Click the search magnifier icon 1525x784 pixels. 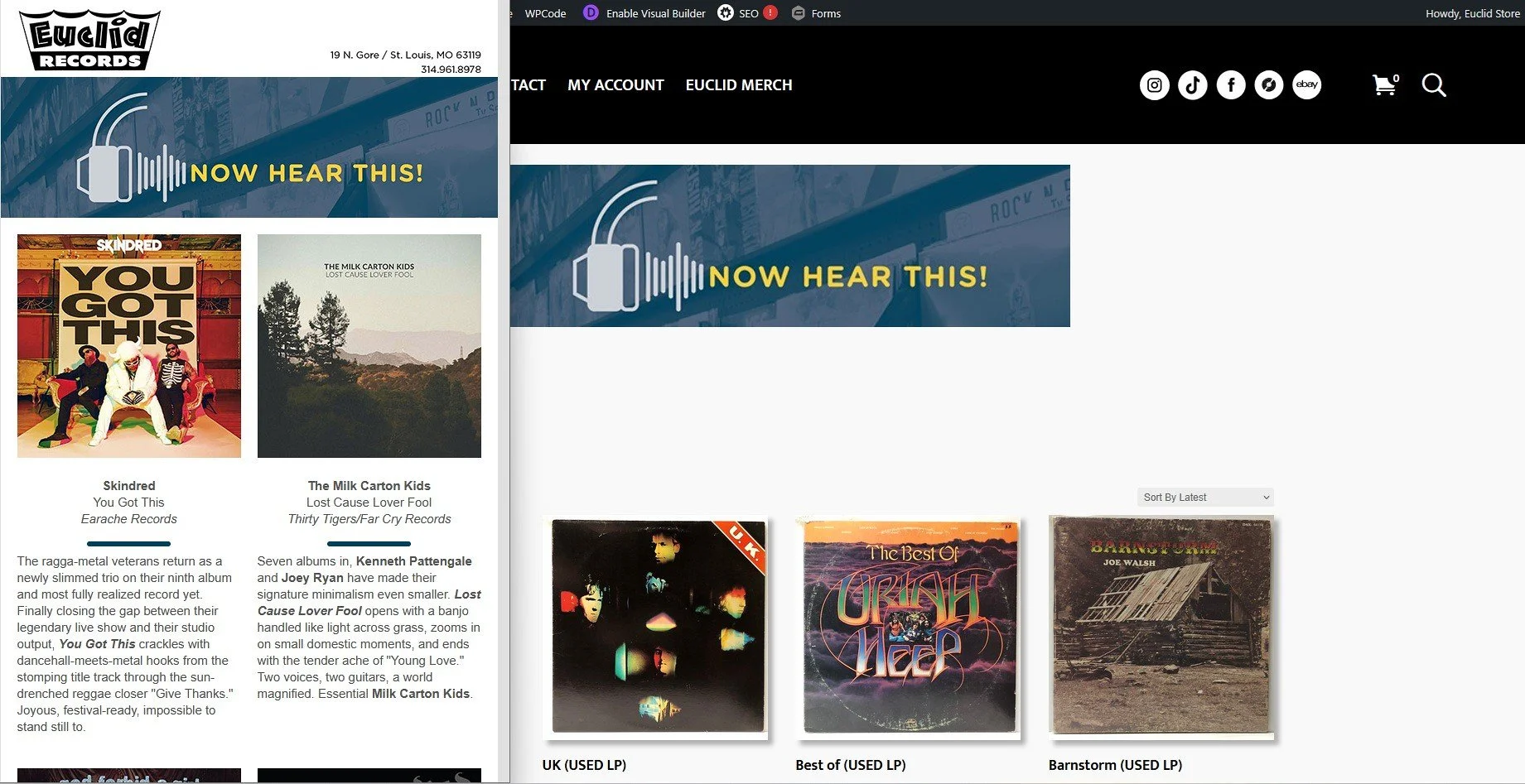tap(1434, 85)
